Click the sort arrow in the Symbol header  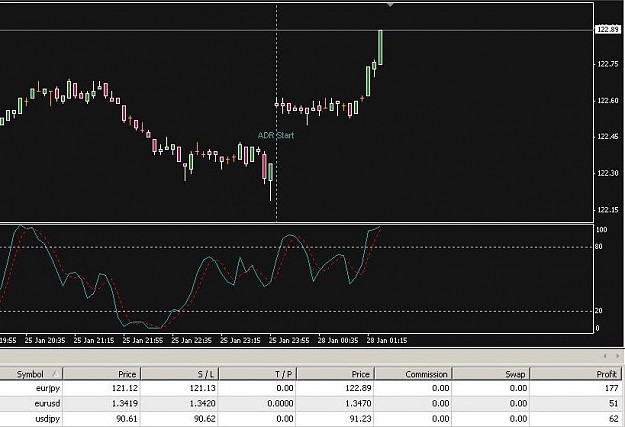click(x=55, y=374)
